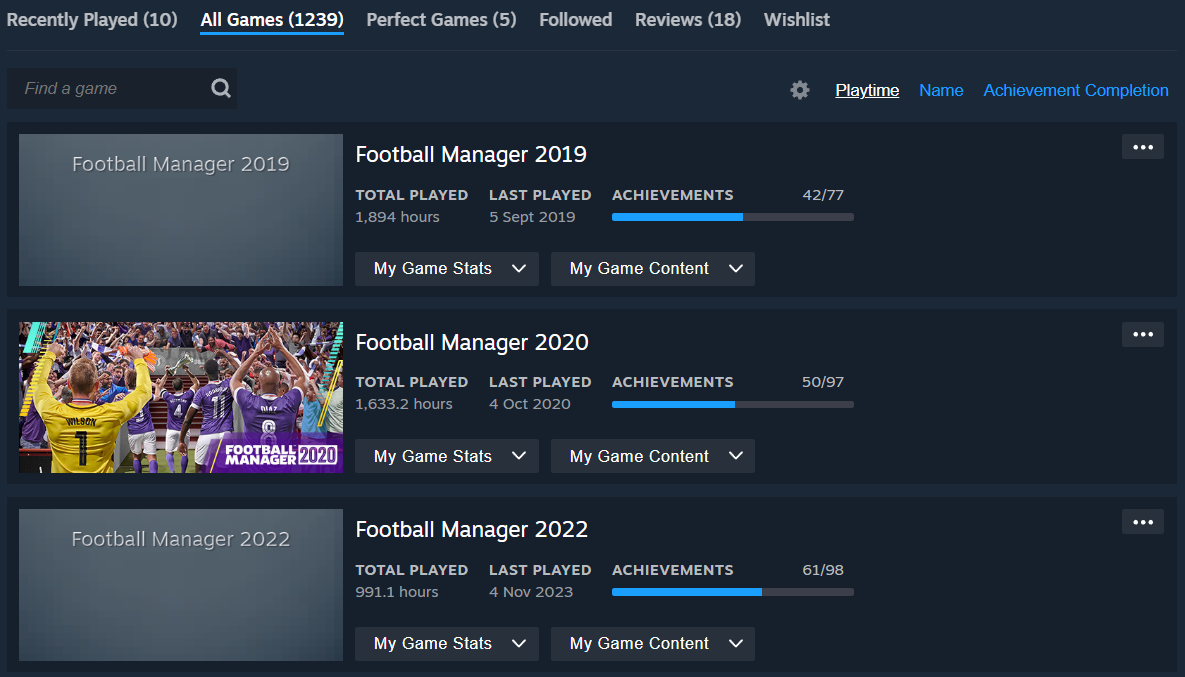
Task: Go to the Followed tab
Action: (x=576, y=20)
